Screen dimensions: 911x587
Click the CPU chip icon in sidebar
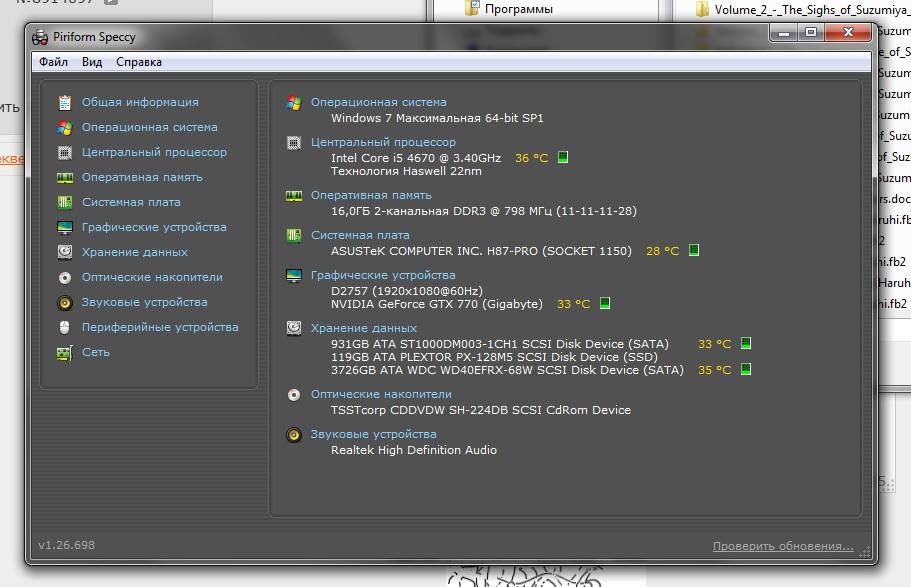click(x=64, y=152)
